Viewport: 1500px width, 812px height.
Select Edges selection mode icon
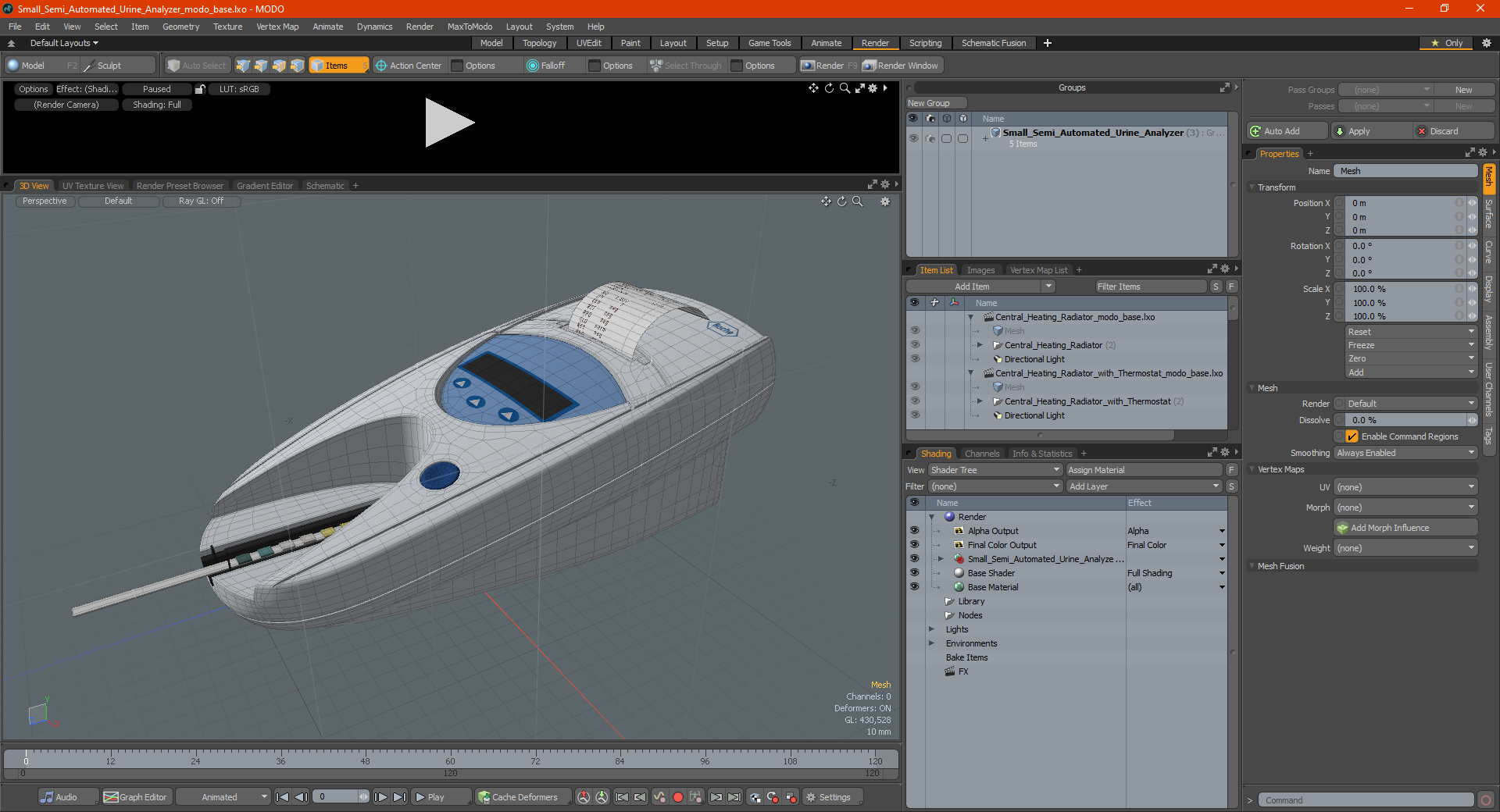(261, 66)
